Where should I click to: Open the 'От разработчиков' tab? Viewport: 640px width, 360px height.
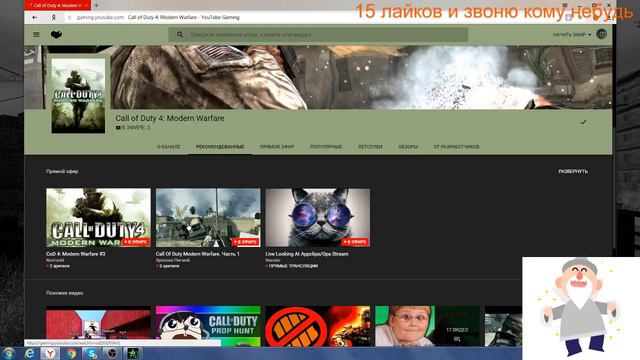(456, 147)
